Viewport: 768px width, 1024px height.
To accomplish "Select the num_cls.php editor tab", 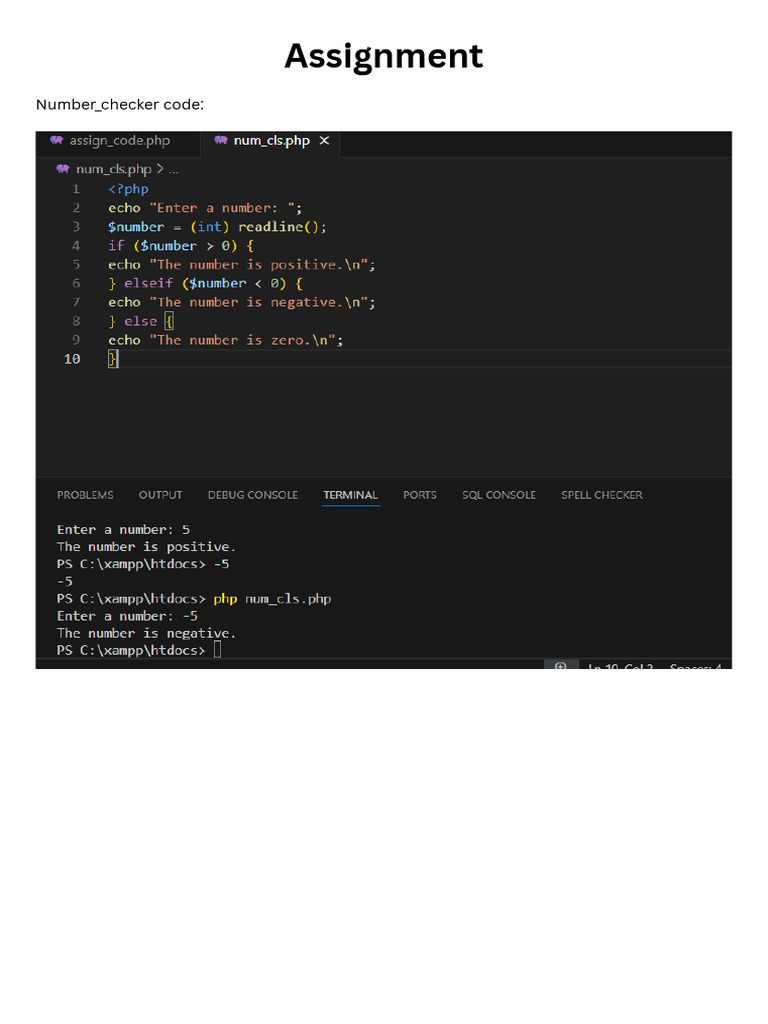I will click(271, 140).
